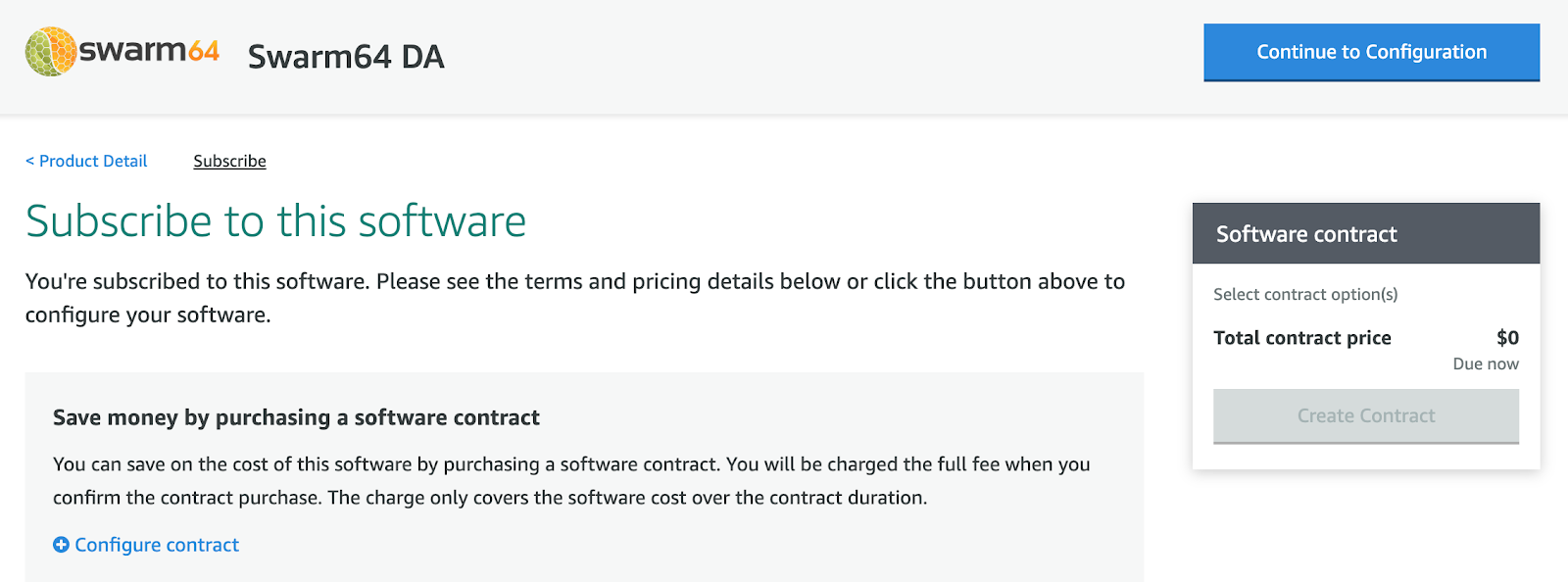The height and width of the screenshot is (582, 1568).
Task: Click the swarm64 wordmark in the header
Action: click(149, 50)
